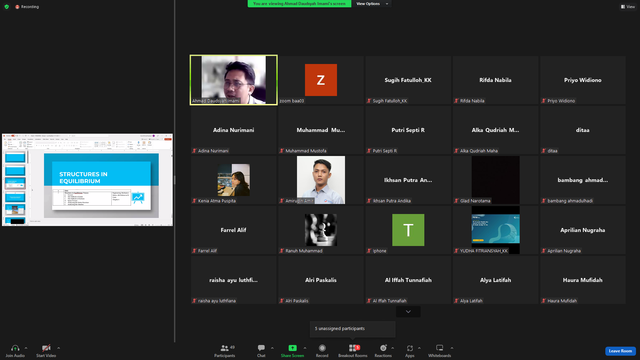The height and width of the screenshot is (360, 640).
Task: Open the Apps icon
Action: point(410,348)
